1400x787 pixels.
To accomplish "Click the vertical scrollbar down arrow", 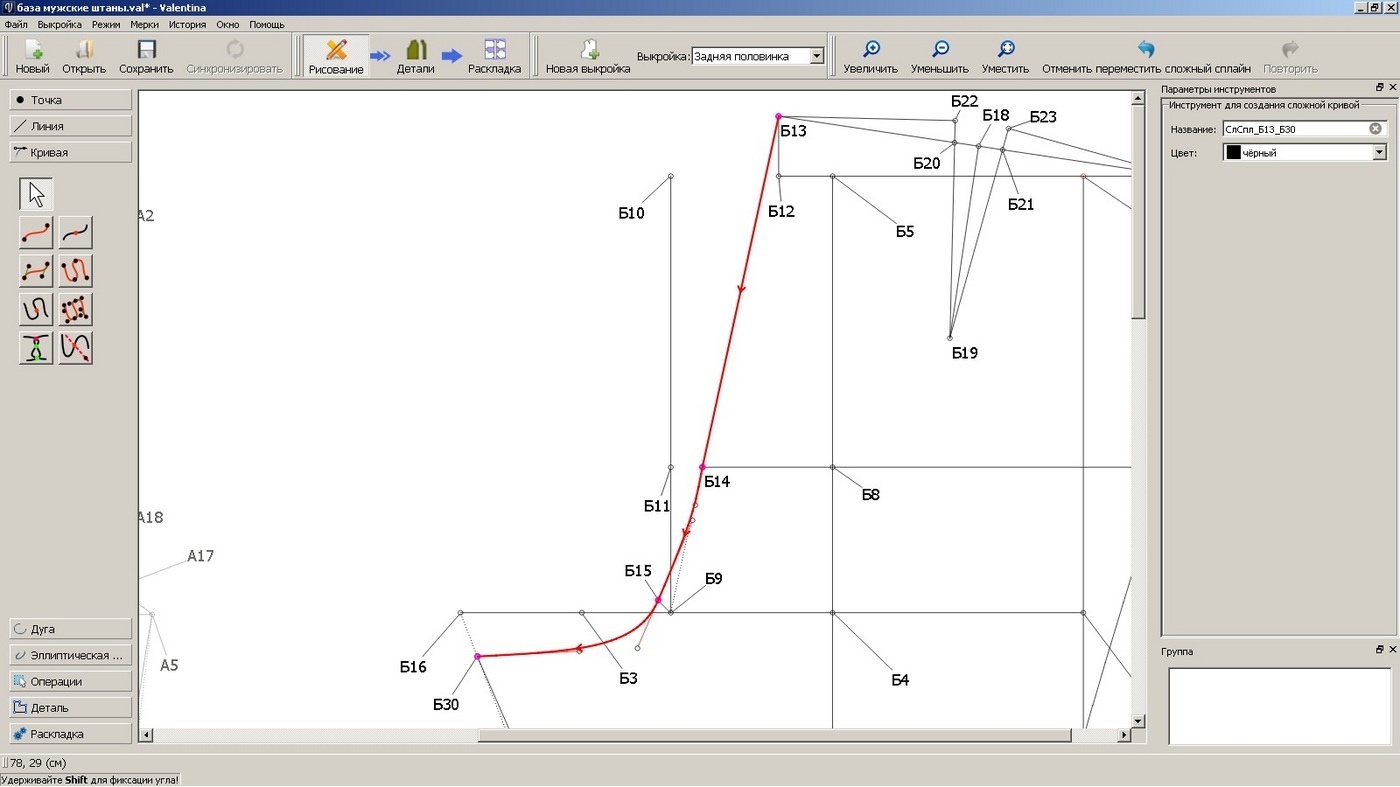I will pyautogui.click(x=1138, y=720).
